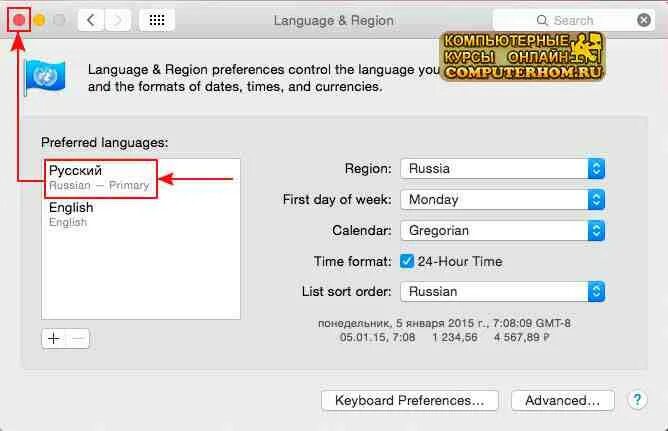The height and width of the screenshot is (431, 668).
Task: Clear the search field with the X icon
Action: [x=644, y=20]
